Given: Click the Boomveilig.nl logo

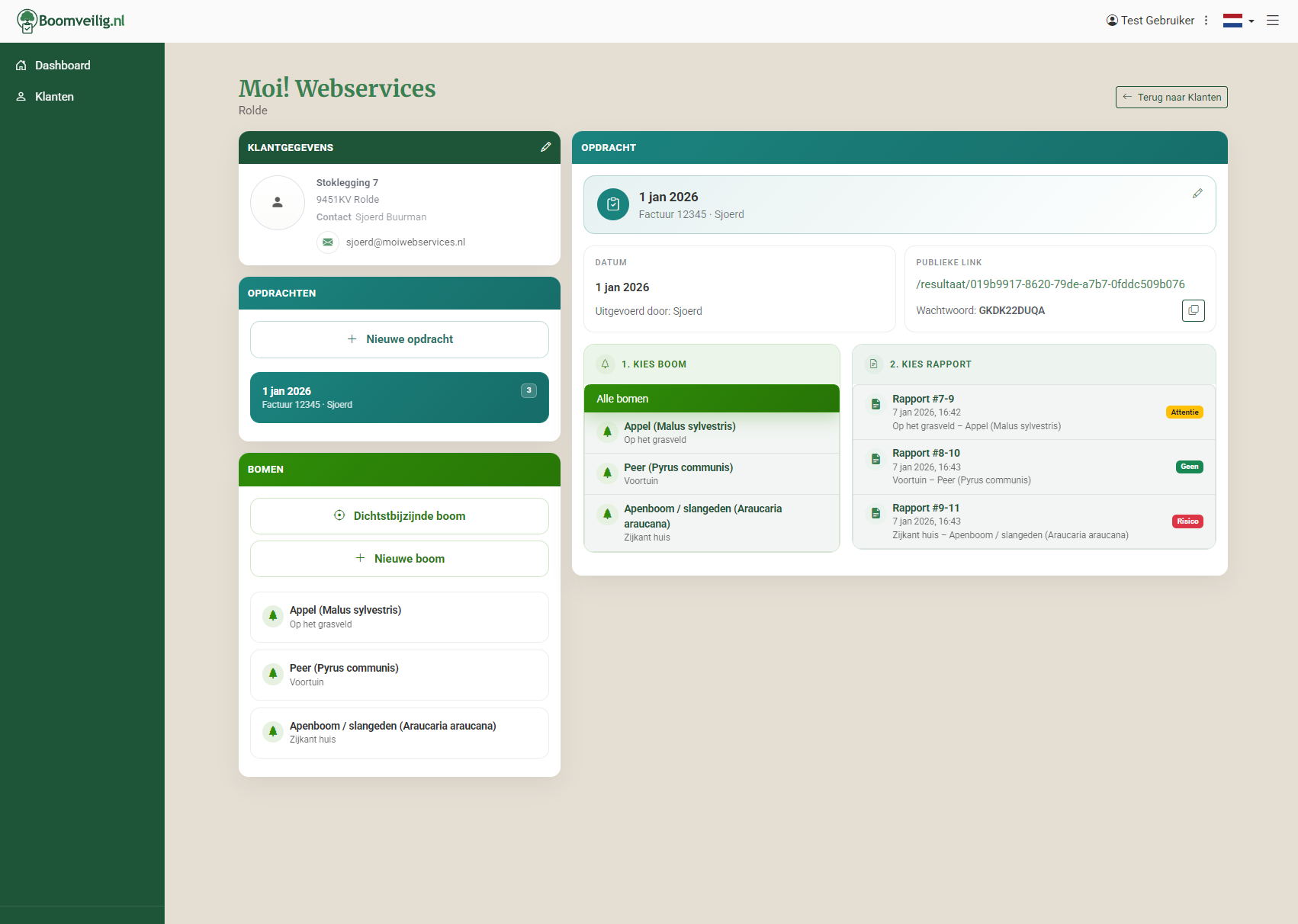Looking at the screenshot, I should coord(71,21).
